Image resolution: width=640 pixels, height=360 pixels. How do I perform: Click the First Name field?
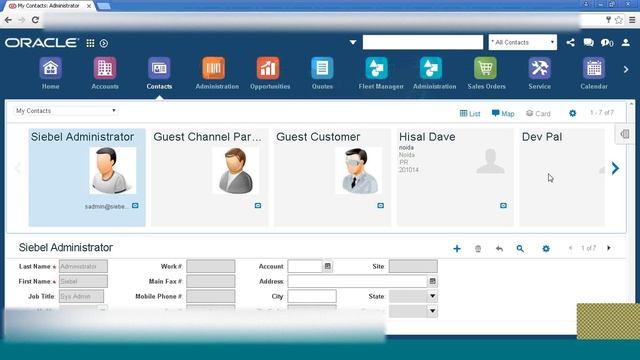coord(83,281)
